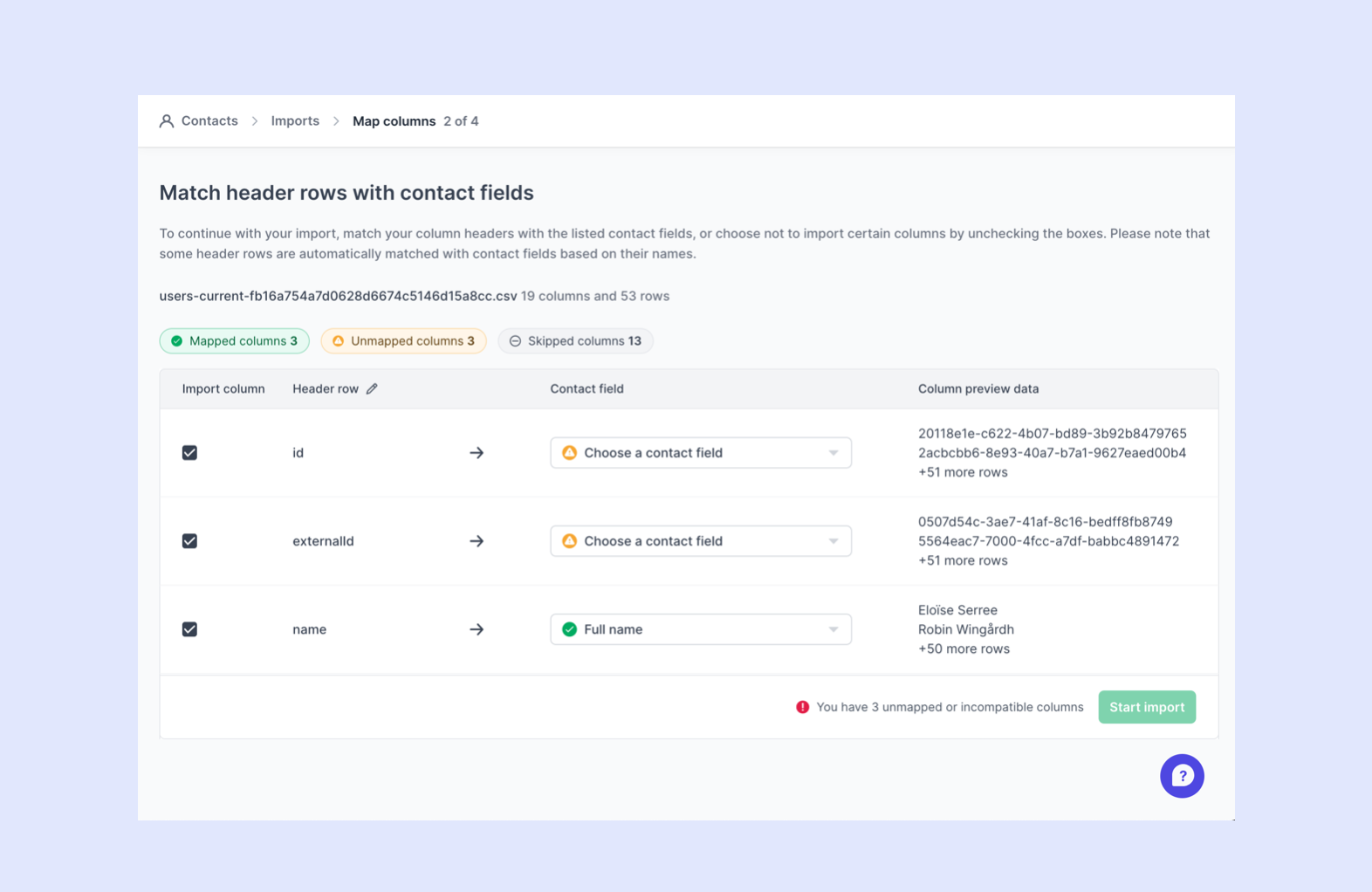The height and width of the screenshot is (892, 1372).
Task: Uncheck the import checkbox for id
Action: coord(189,453)
